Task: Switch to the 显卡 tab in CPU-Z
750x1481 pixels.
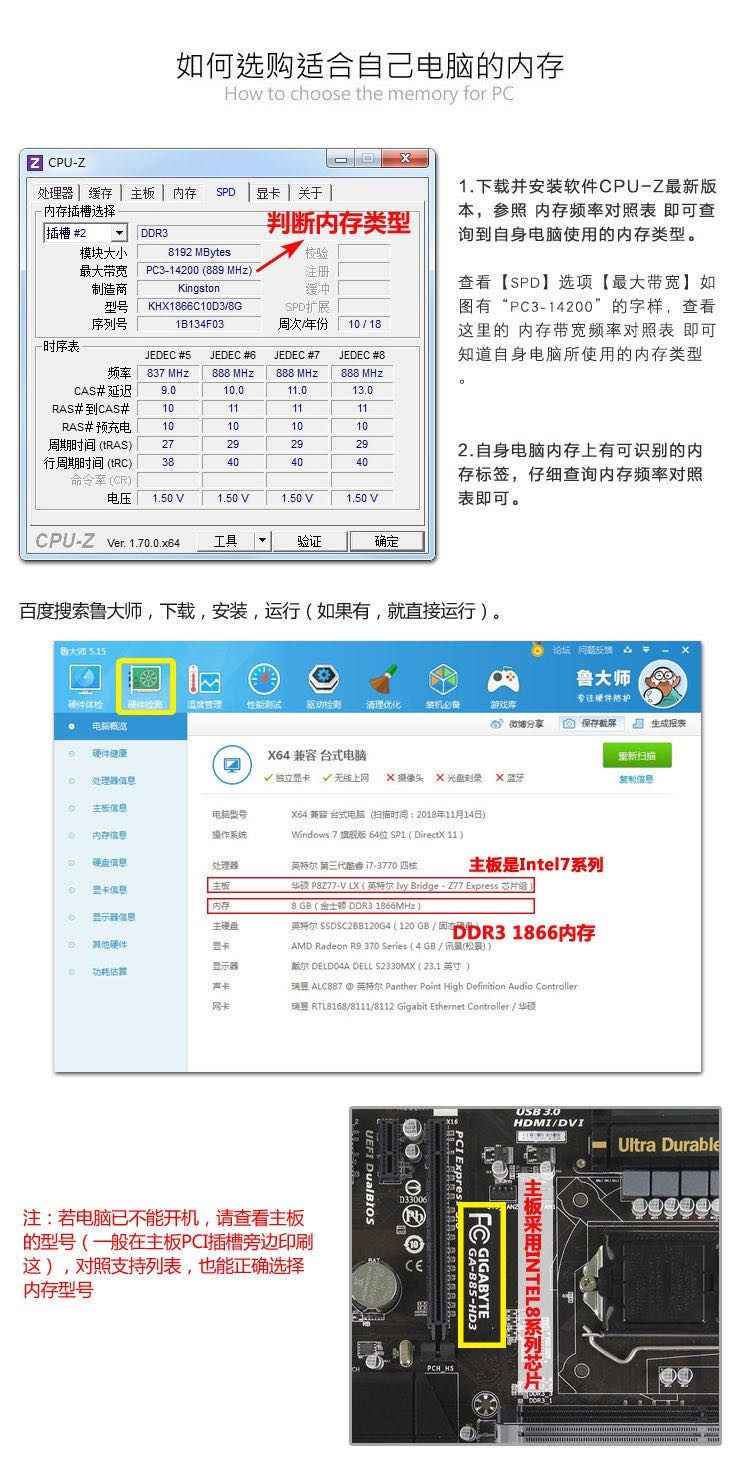Action: click(268, 193)
